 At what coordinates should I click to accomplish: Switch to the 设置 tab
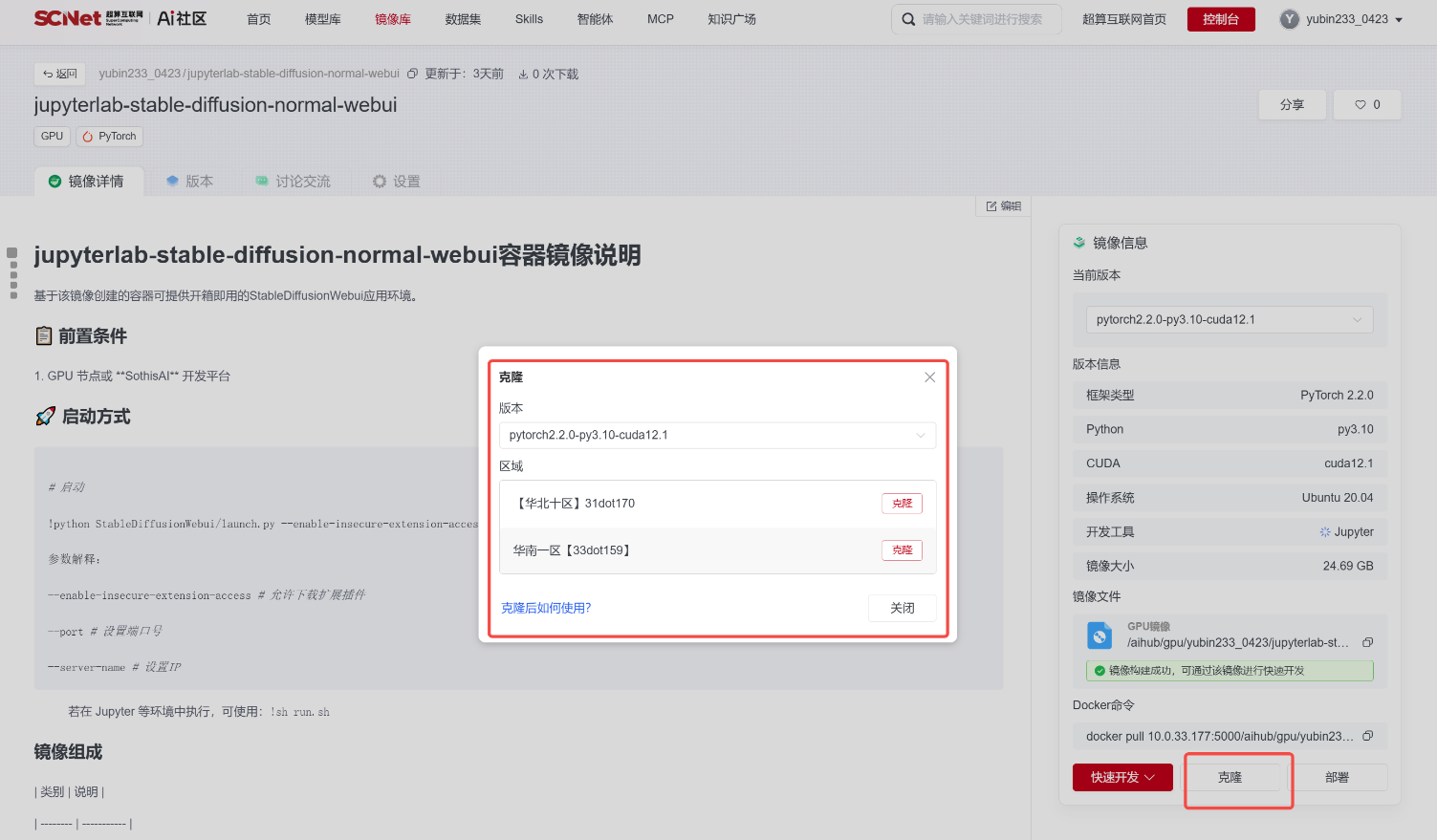(x=396, y=182)
